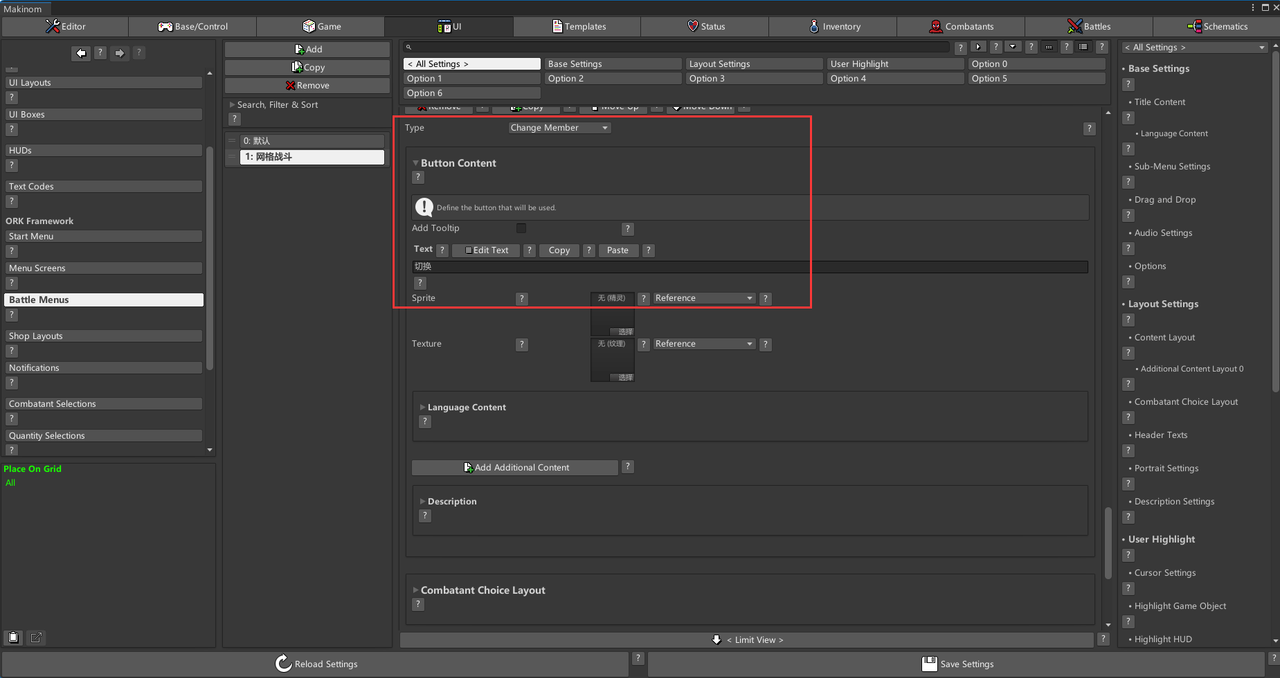The width and height of the screenshot is (1280, 678).
Task: Open Shop Layouts in the sidebar
Action: [103, 336]
